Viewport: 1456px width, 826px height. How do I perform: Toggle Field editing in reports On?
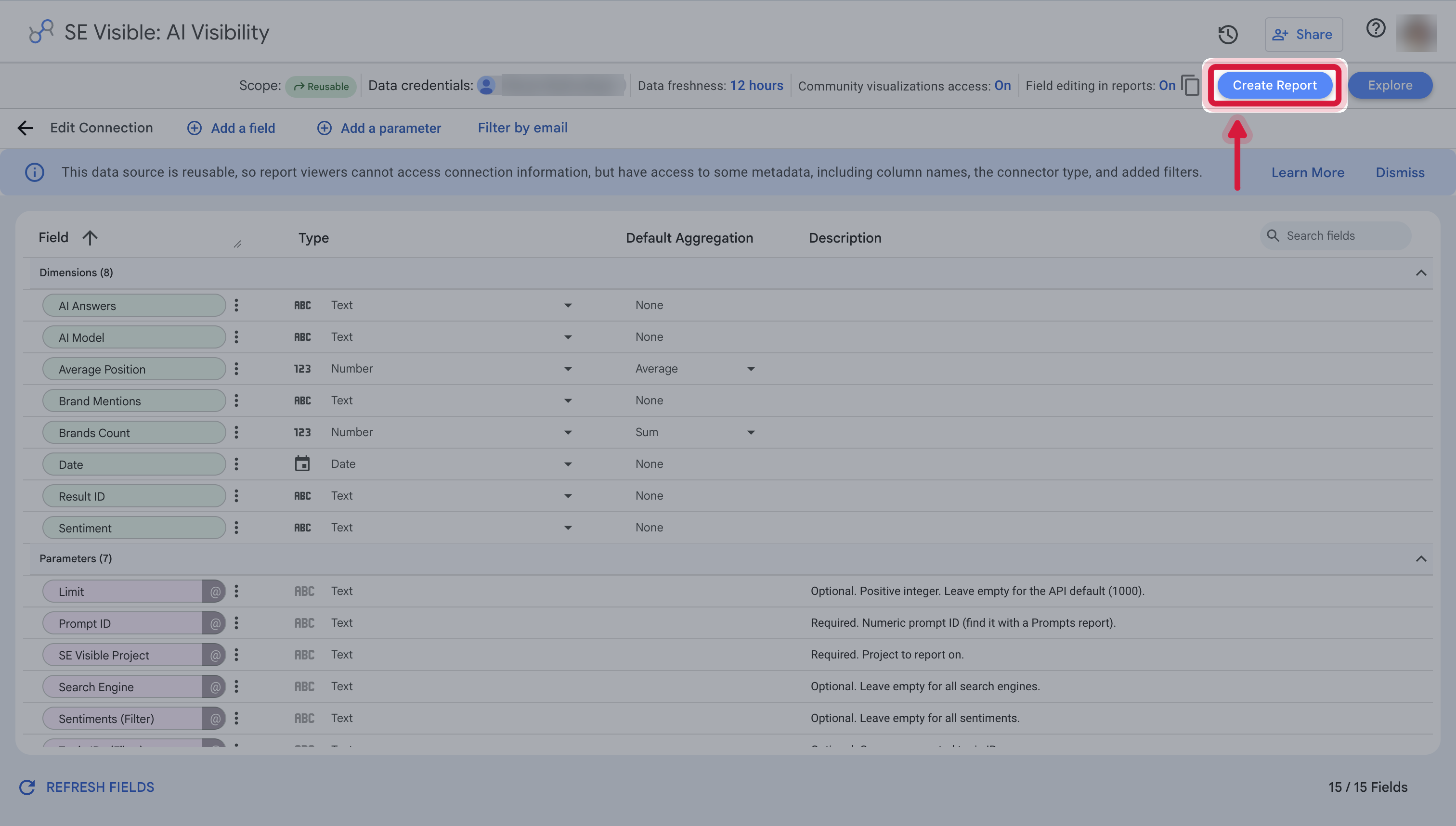pos(1167,85)
